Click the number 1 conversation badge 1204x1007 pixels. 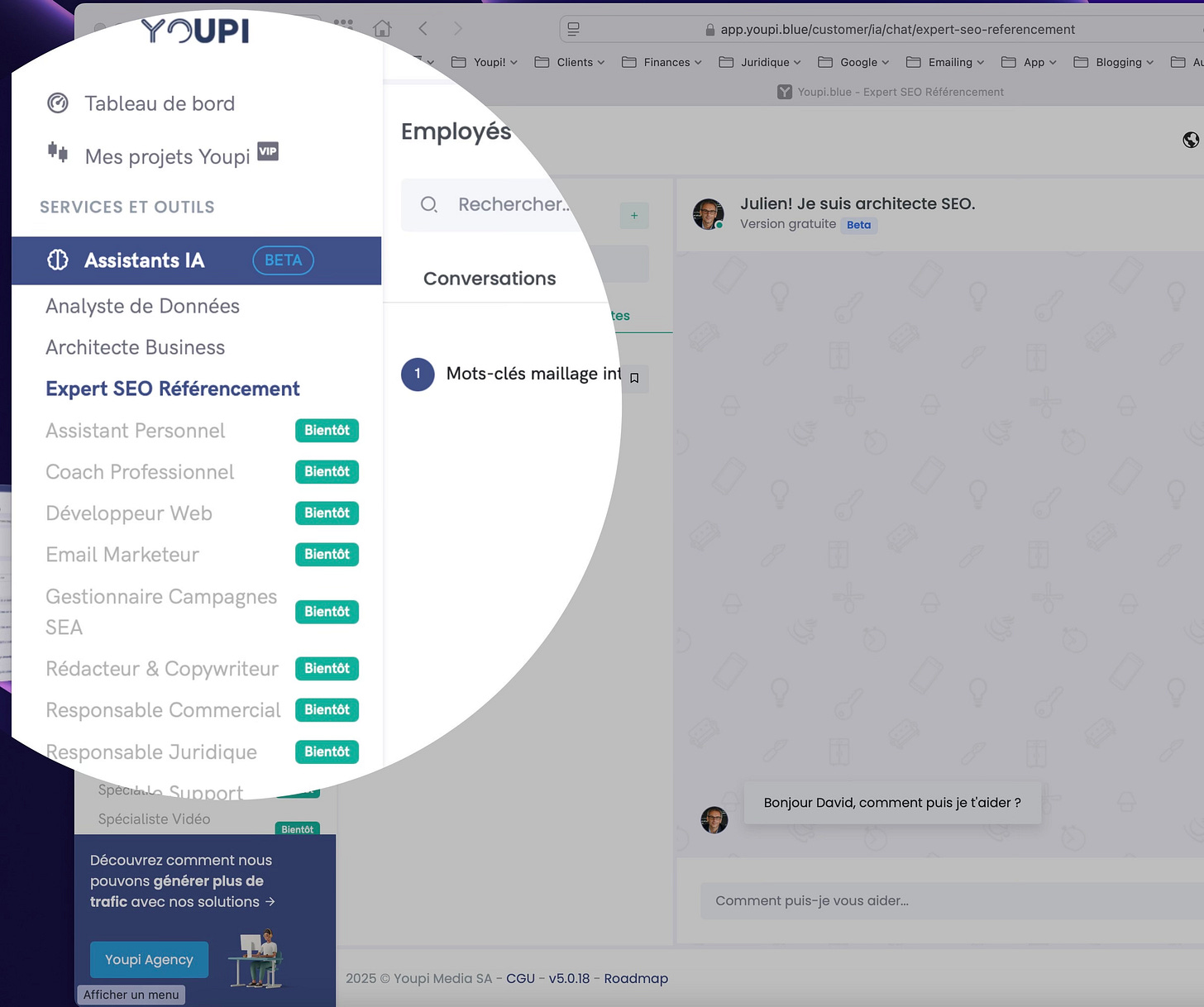(418, 374)
